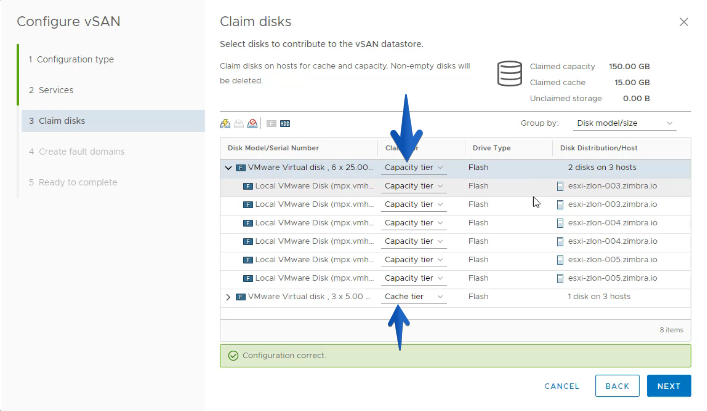Click the greyed claim for capacity tier icon
The image size is (707, 411).
pos(239,123)
